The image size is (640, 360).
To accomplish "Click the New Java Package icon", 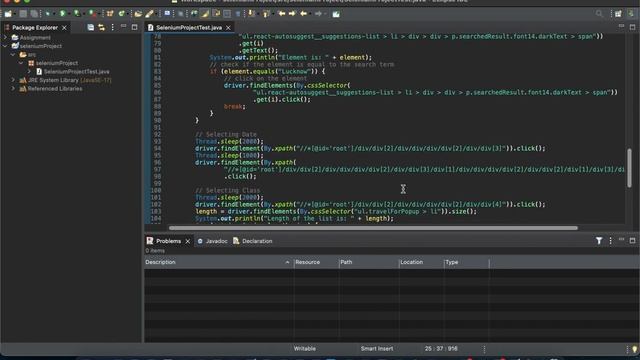I will pyautogui.click(x=110, y=14).
